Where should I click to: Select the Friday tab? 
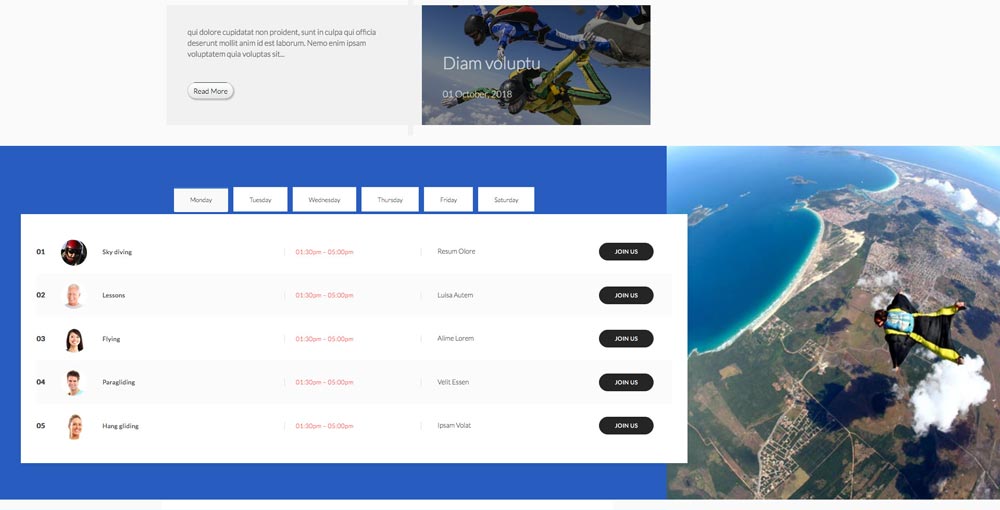tap(448, 200)
